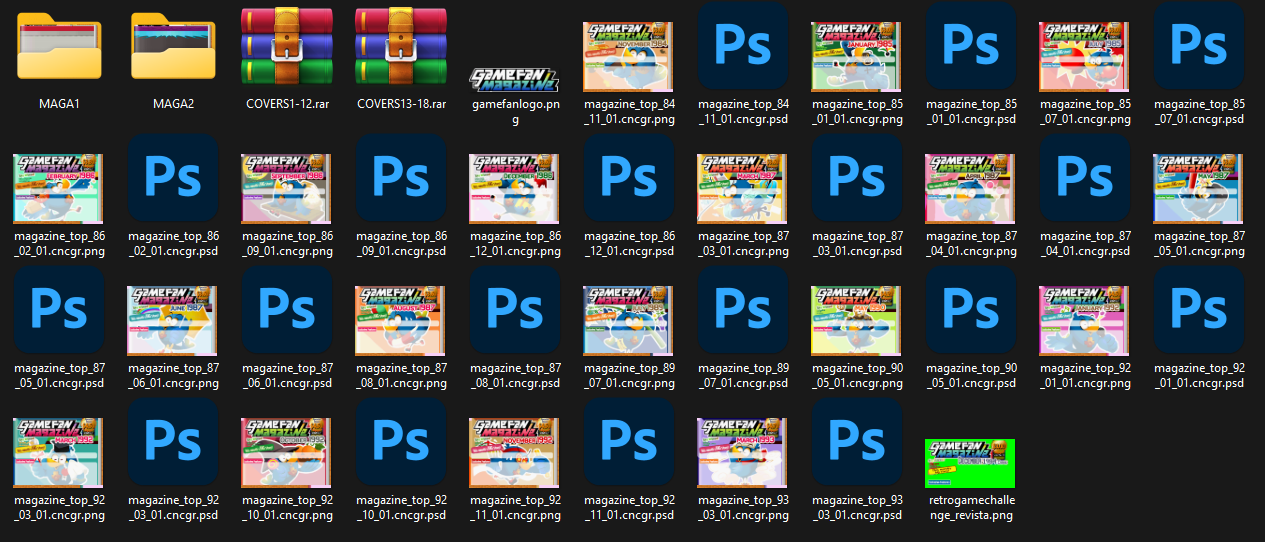This screenshot has width=1265, height=542.
Task: Select Photoshop icon of magazine_top_92_11_01.cncgr.psd
Action: click(629, 442)
